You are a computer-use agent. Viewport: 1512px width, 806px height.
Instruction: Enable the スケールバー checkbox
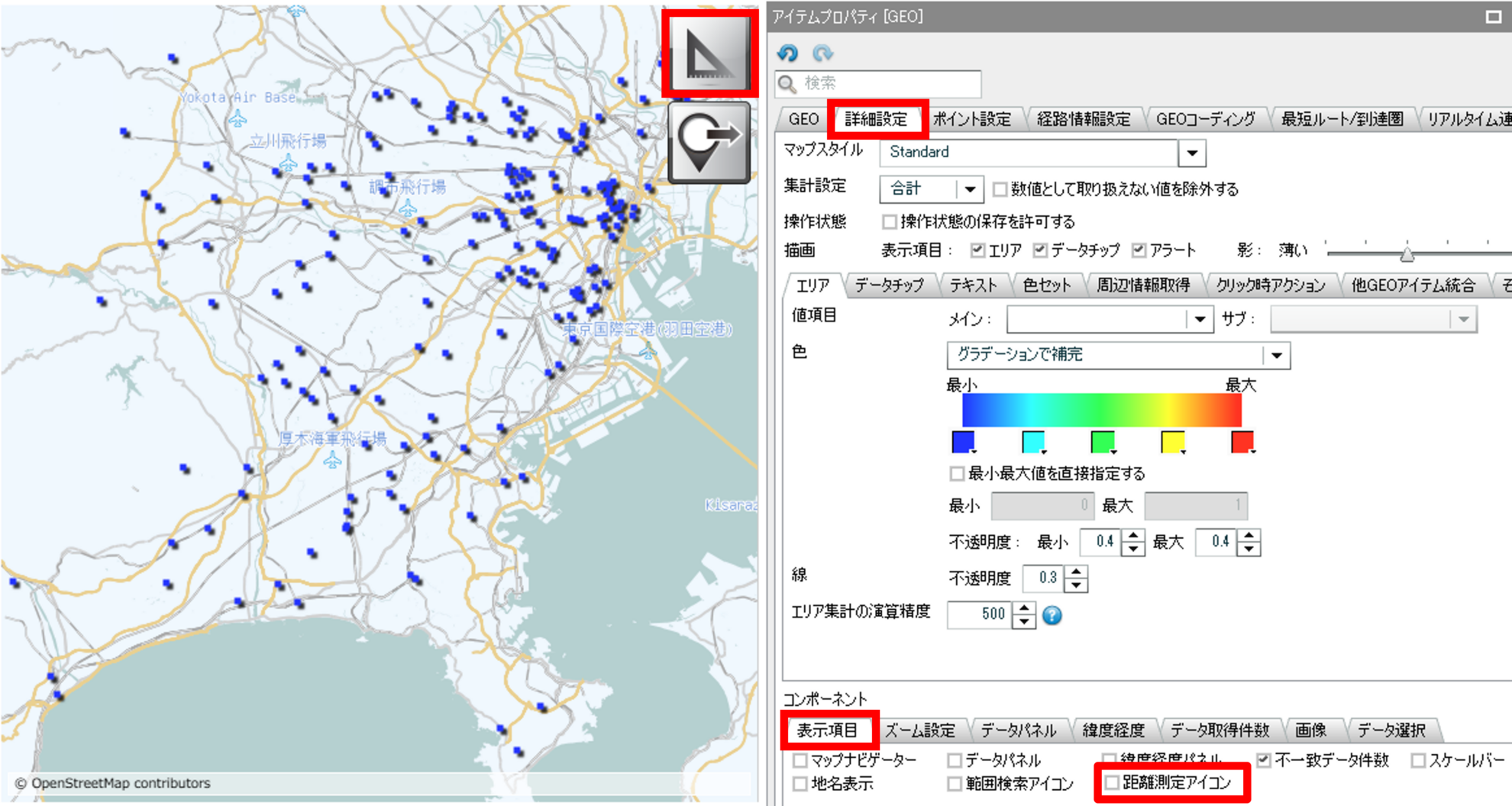click(1418, 760)
